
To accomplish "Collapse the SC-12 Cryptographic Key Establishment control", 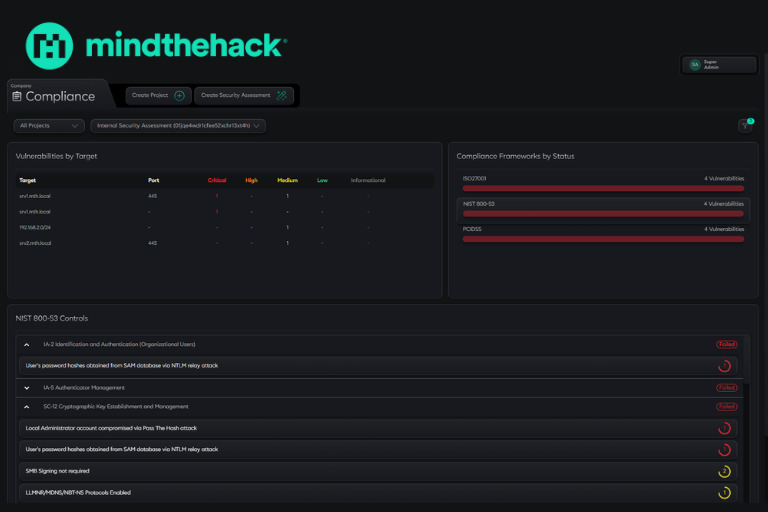I will click(27, 407).
